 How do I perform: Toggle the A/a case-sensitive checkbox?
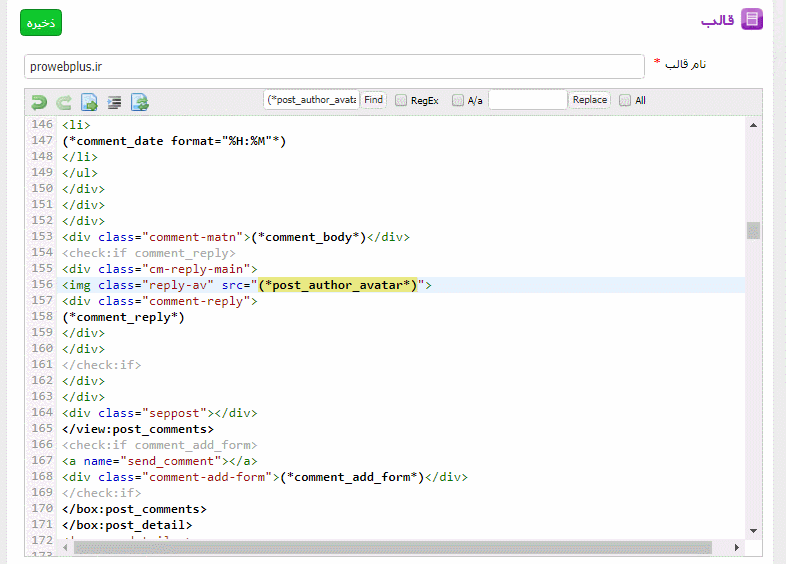pos(458,100)
